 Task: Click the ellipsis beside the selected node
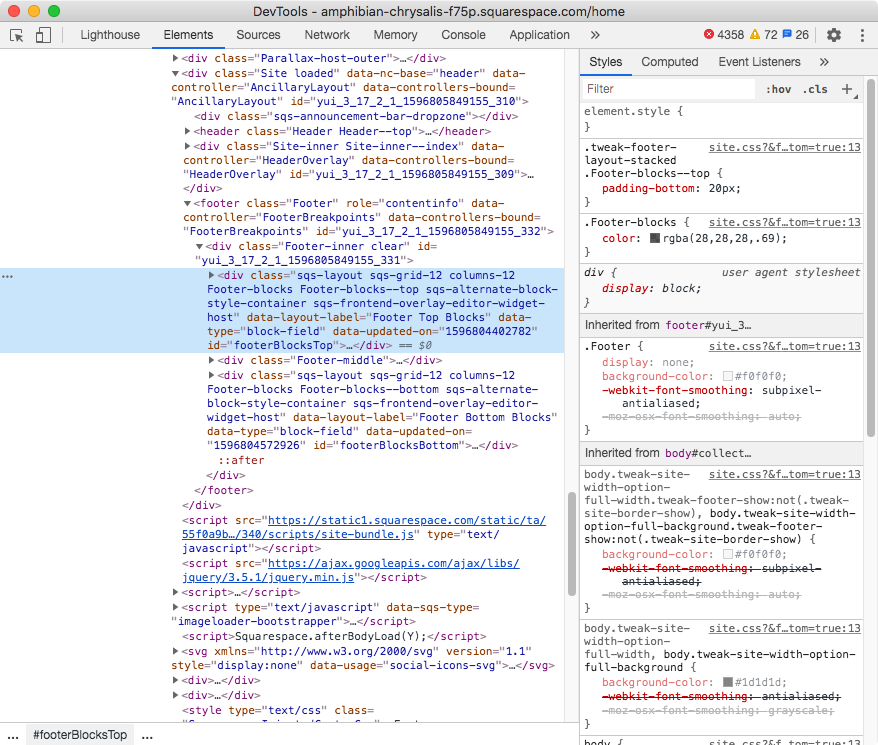tap(7, 277)
